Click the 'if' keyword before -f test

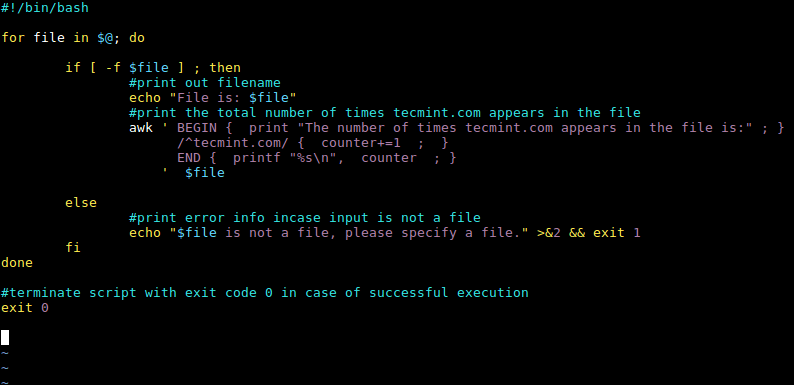pyautogui.click(x=73, y=67)
